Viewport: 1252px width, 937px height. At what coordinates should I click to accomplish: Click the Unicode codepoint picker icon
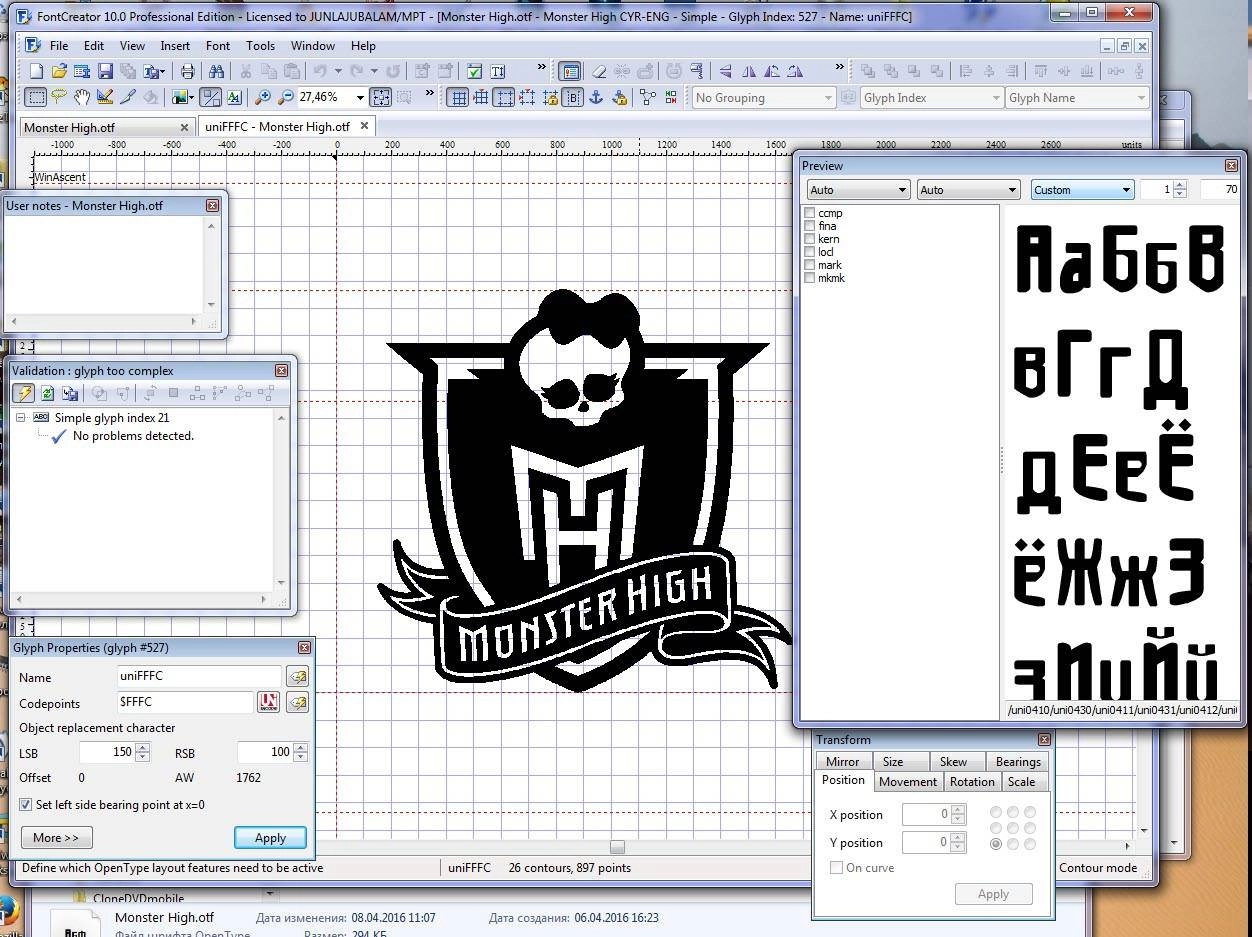coord(268,703)
